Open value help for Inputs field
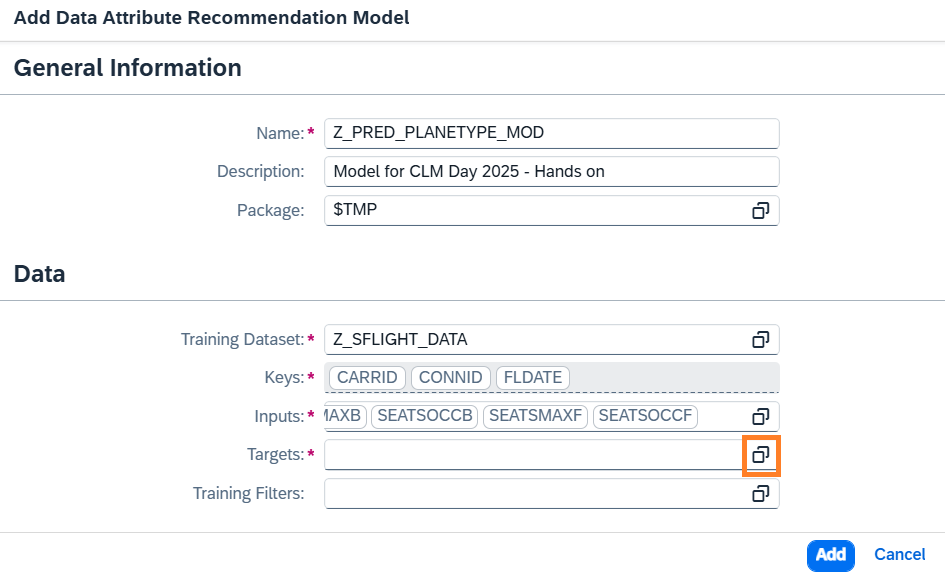Viewport: 945px width, 574px height. 760,416
